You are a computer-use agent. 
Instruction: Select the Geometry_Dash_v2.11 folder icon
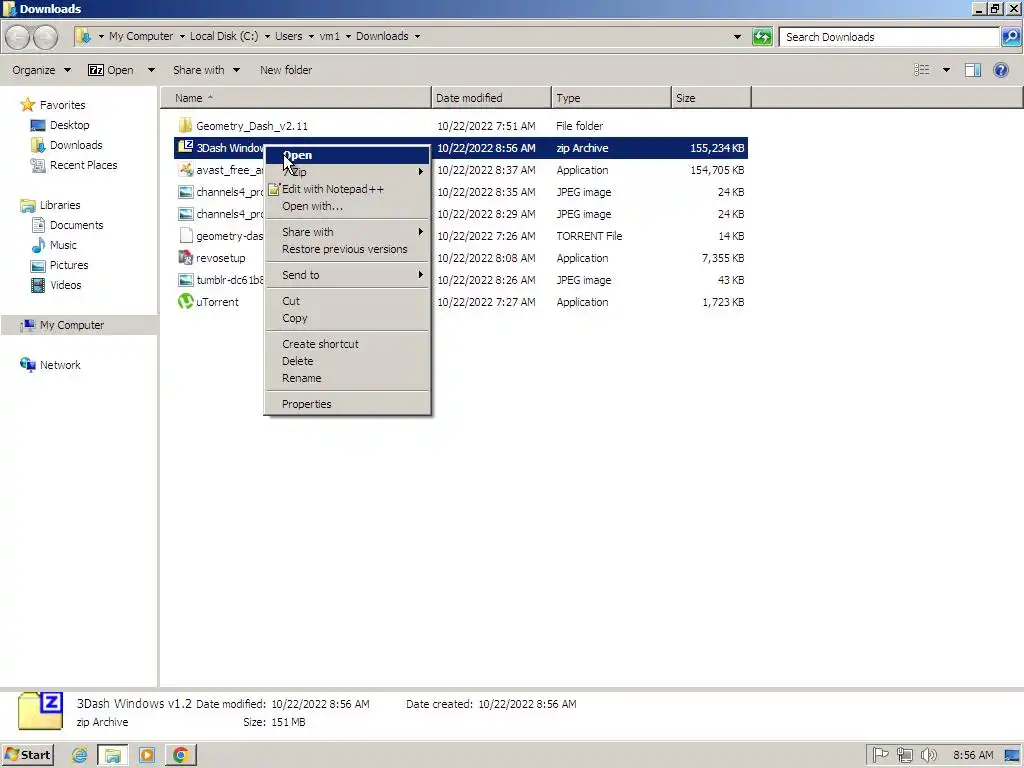(185, 125)
